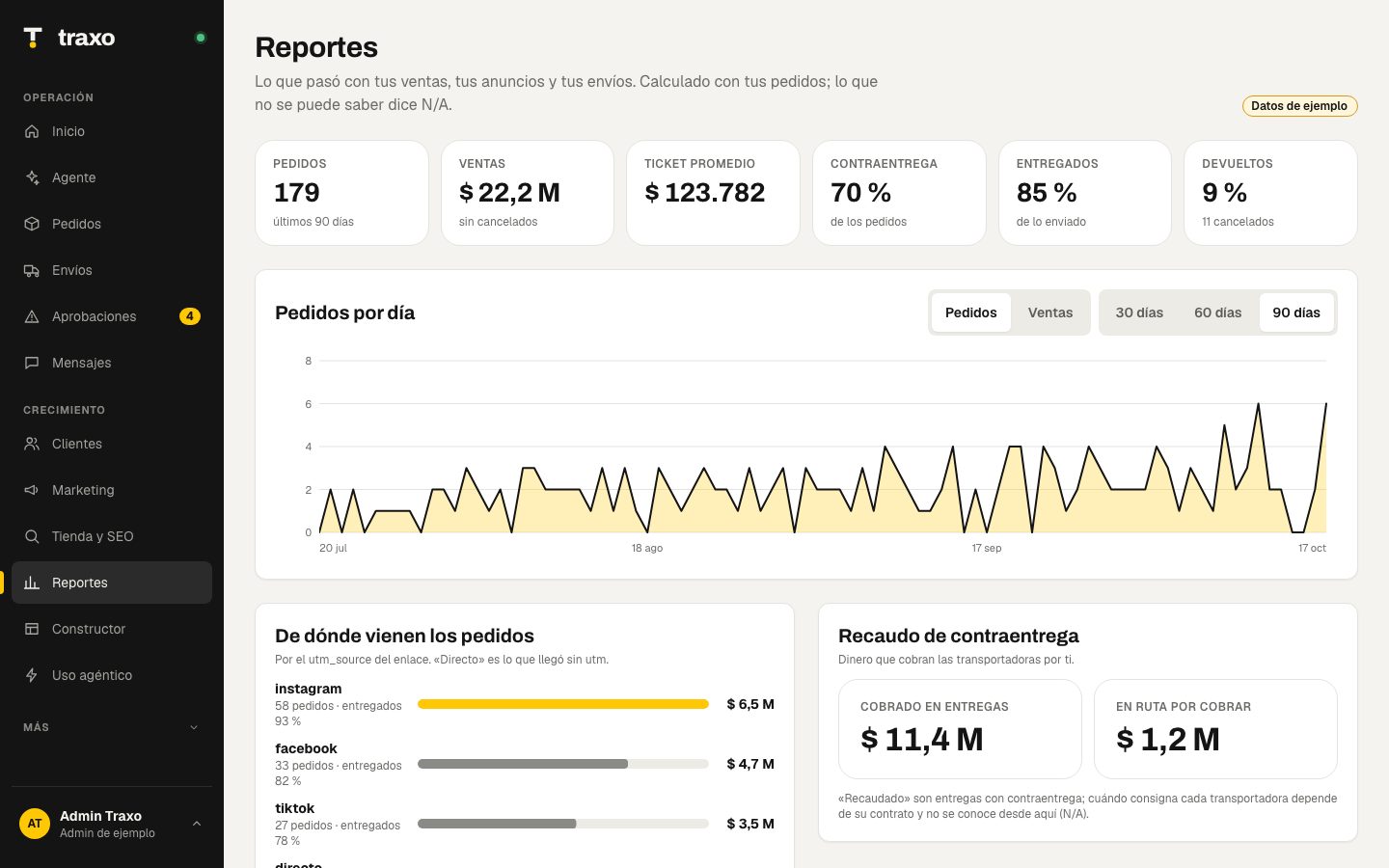The width and height of the screenshot is (1389, 868).
Task: Click the instagram source label
Action: (x=308, y=689)
